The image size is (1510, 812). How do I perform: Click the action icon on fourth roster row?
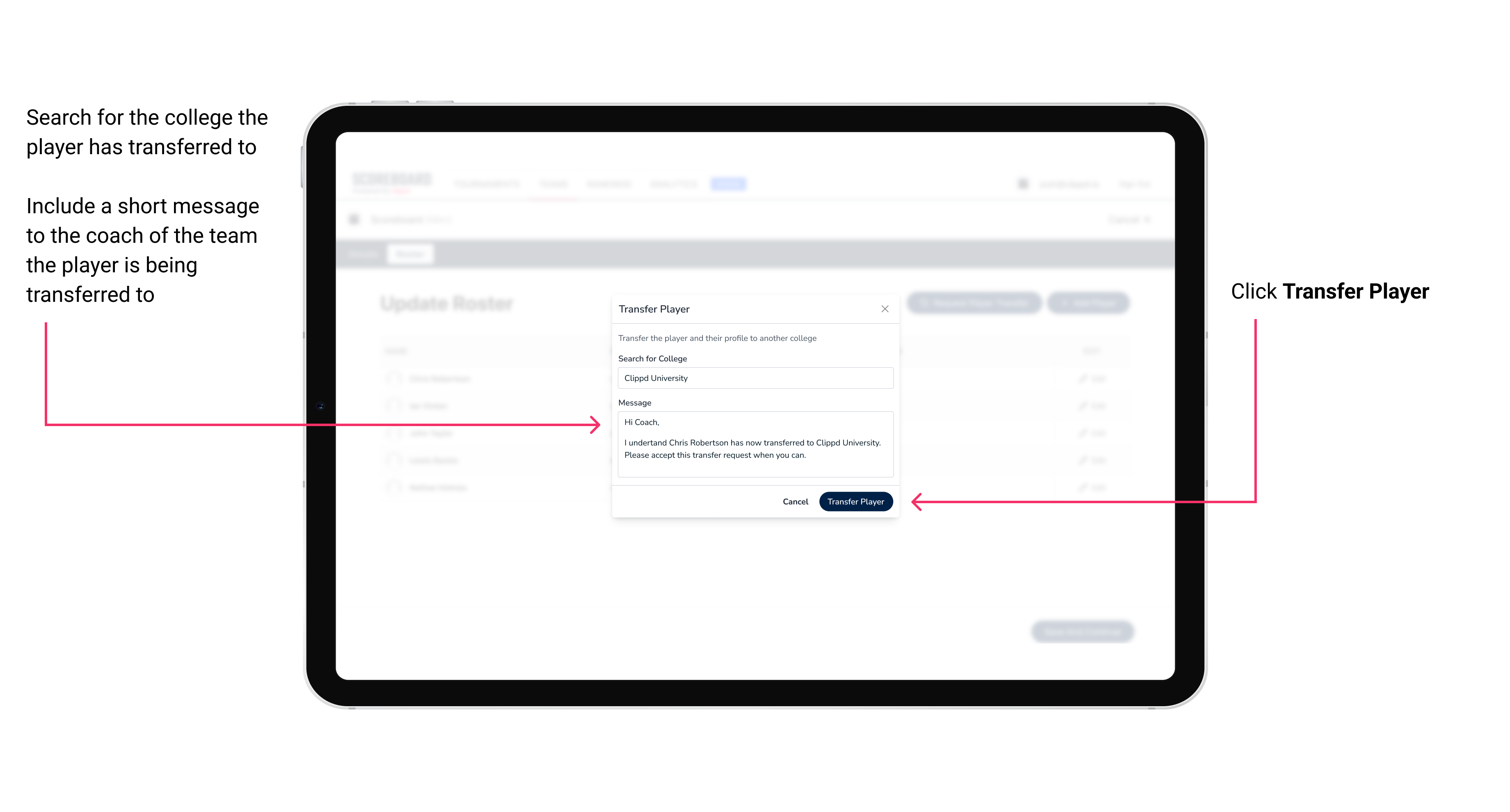(1090, 461)
